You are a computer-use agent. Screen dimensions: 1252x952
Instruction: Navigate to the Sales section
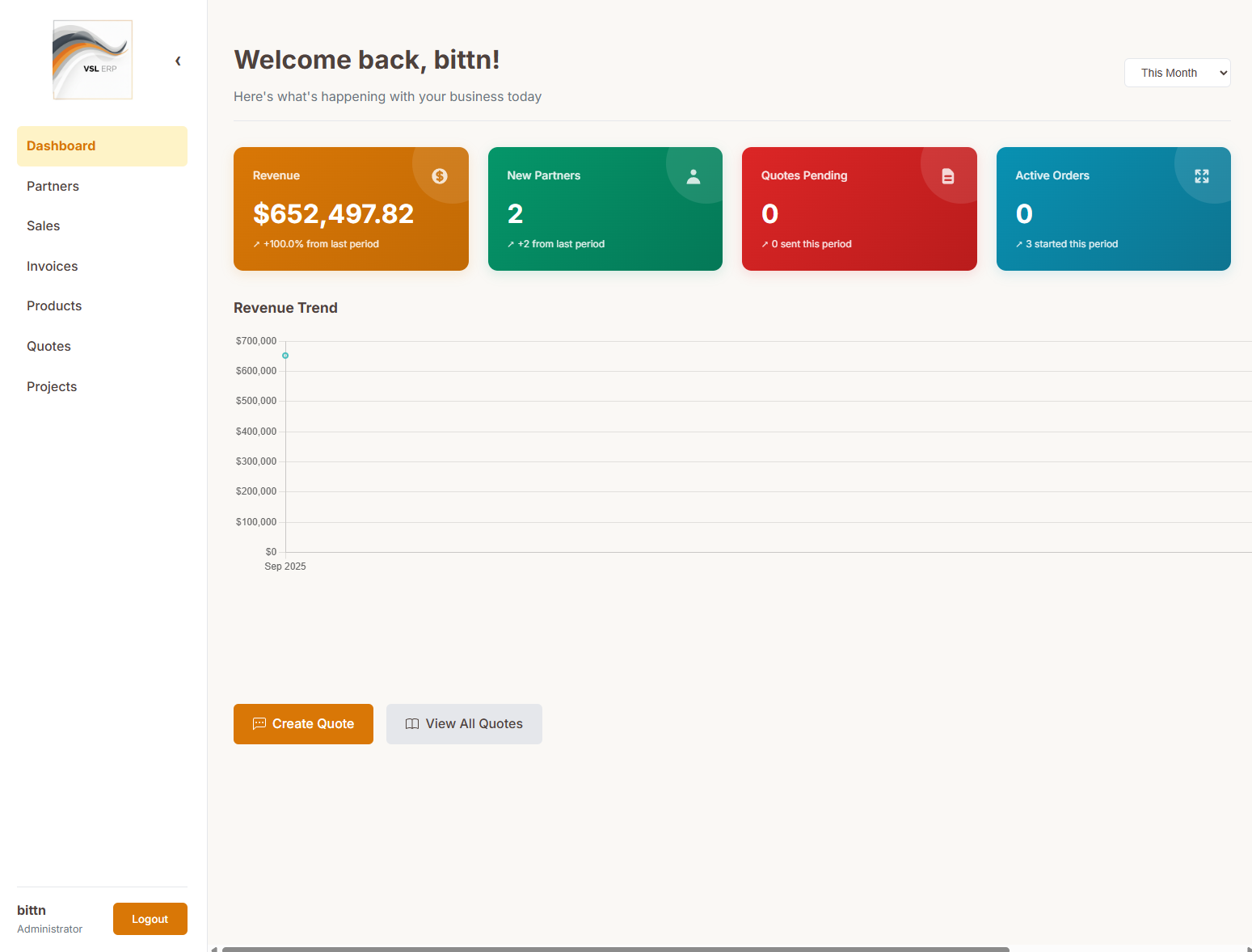44,226
